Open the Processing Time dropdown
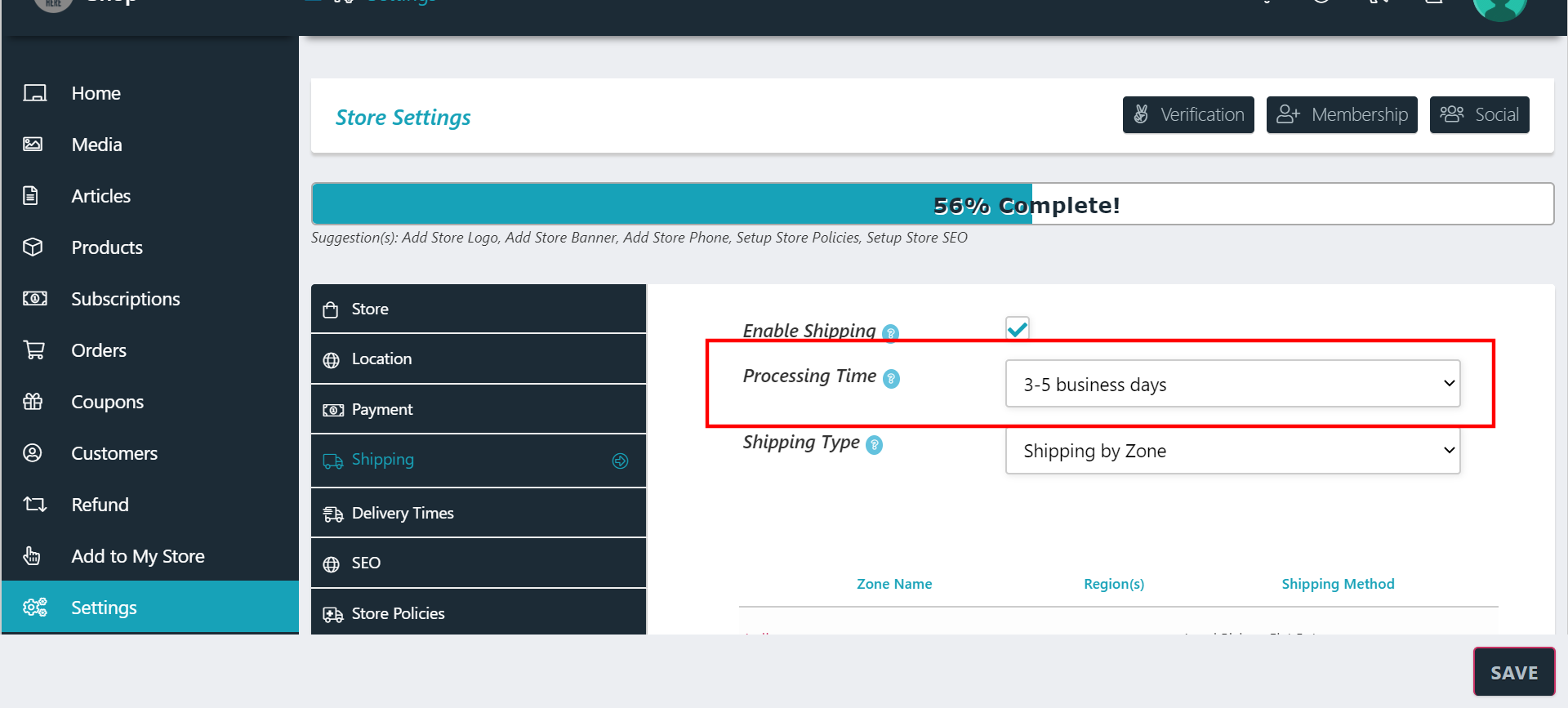1568x708 pixels. pos(1232,384)
